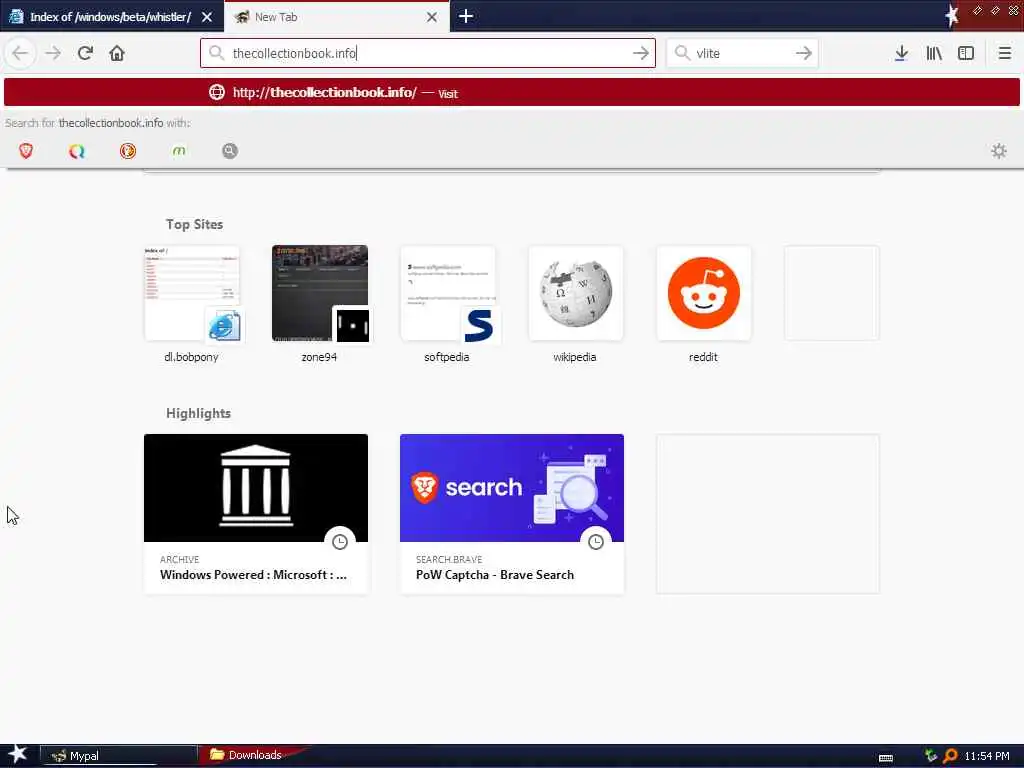Click the magnifier icon in search box
Screen dimensions: 1024x768
682,53
